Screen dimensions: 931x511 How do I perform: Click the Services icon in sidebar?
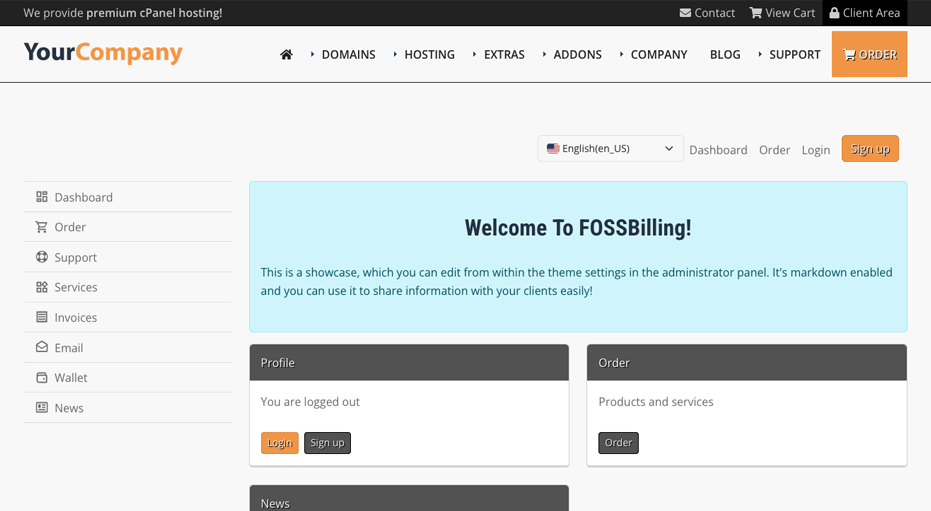tap(42, 287)
